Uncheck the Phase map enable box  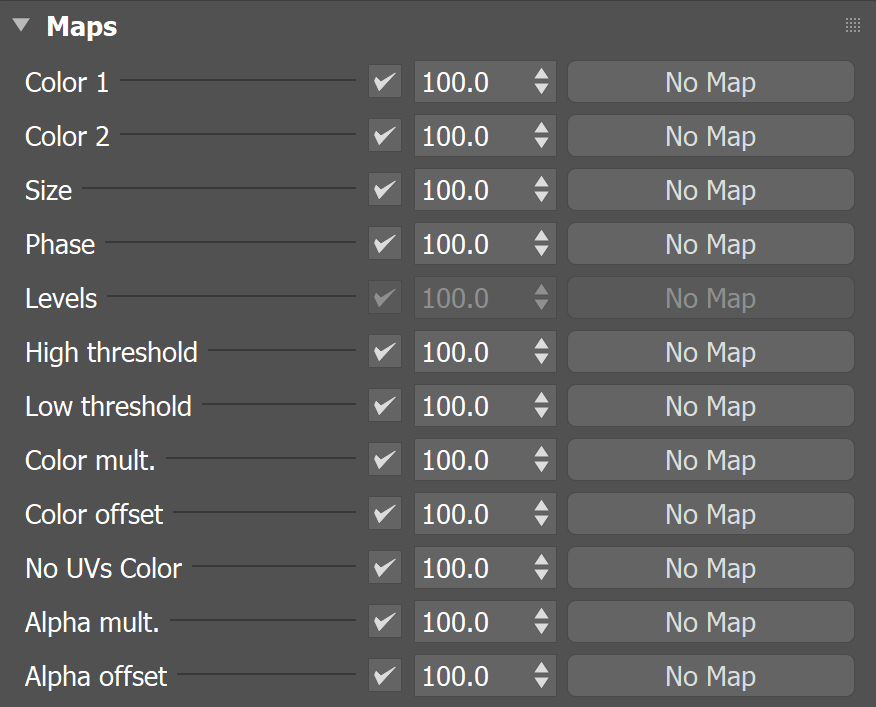point(384,244)
